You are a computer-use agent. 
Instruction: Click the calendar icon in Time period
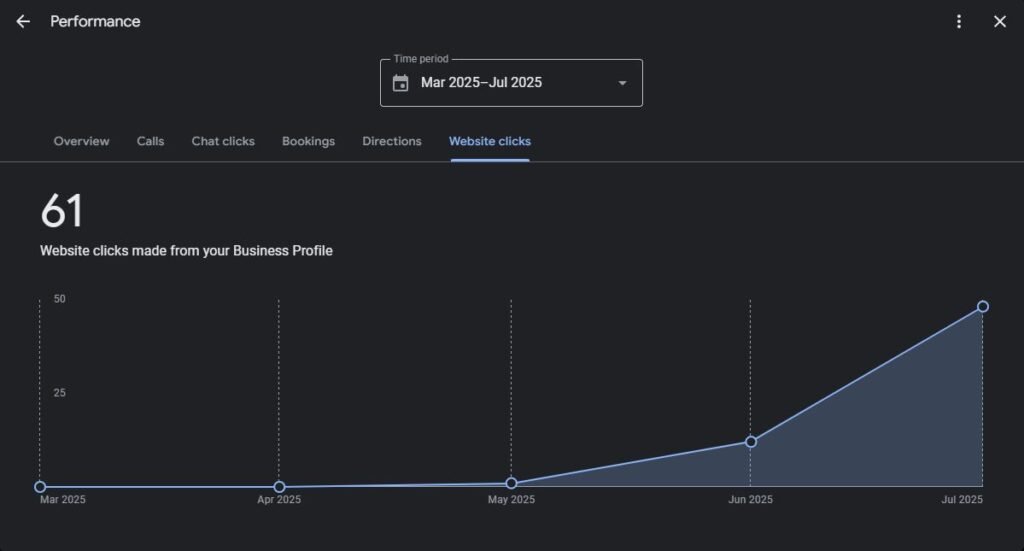(x=401, y=83)
